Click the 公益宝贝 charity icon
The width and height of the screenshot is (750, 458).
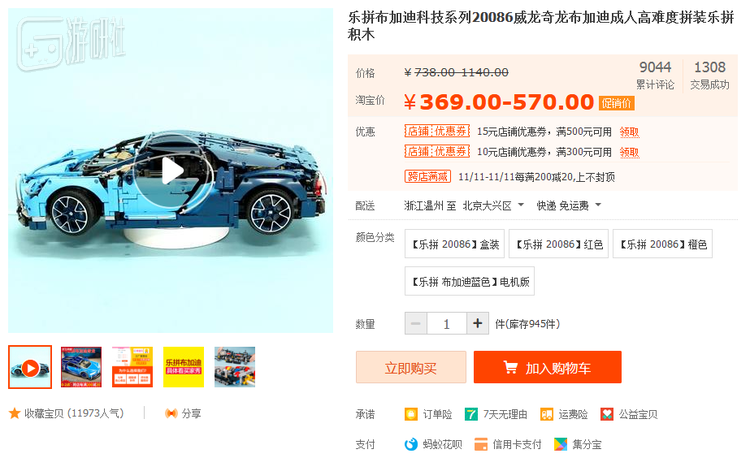[x=607, y=414]
